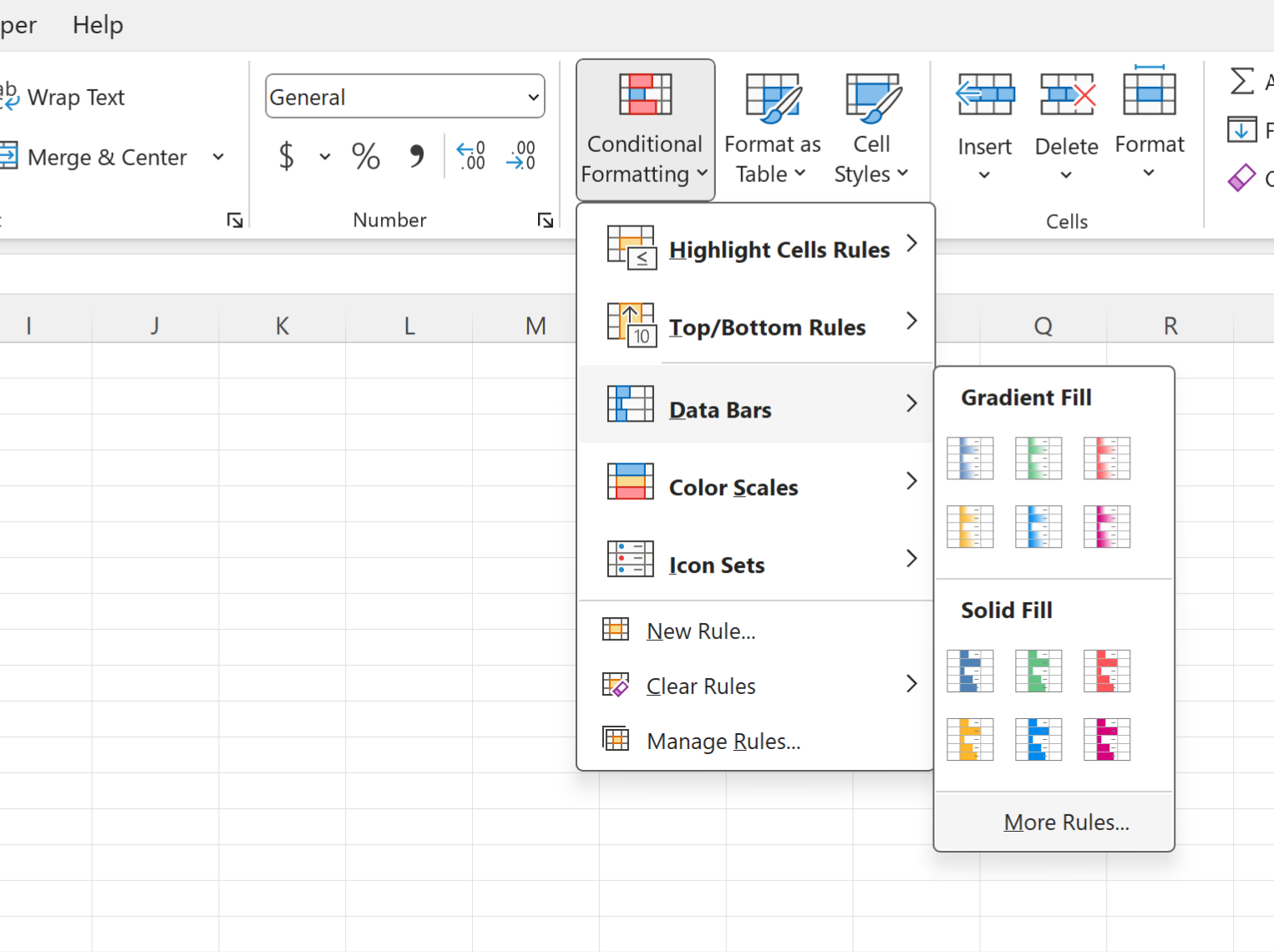This screenshot has height=952, width=1274.
Task: Click the AutoSum sigma icon
Action: 1242,82
